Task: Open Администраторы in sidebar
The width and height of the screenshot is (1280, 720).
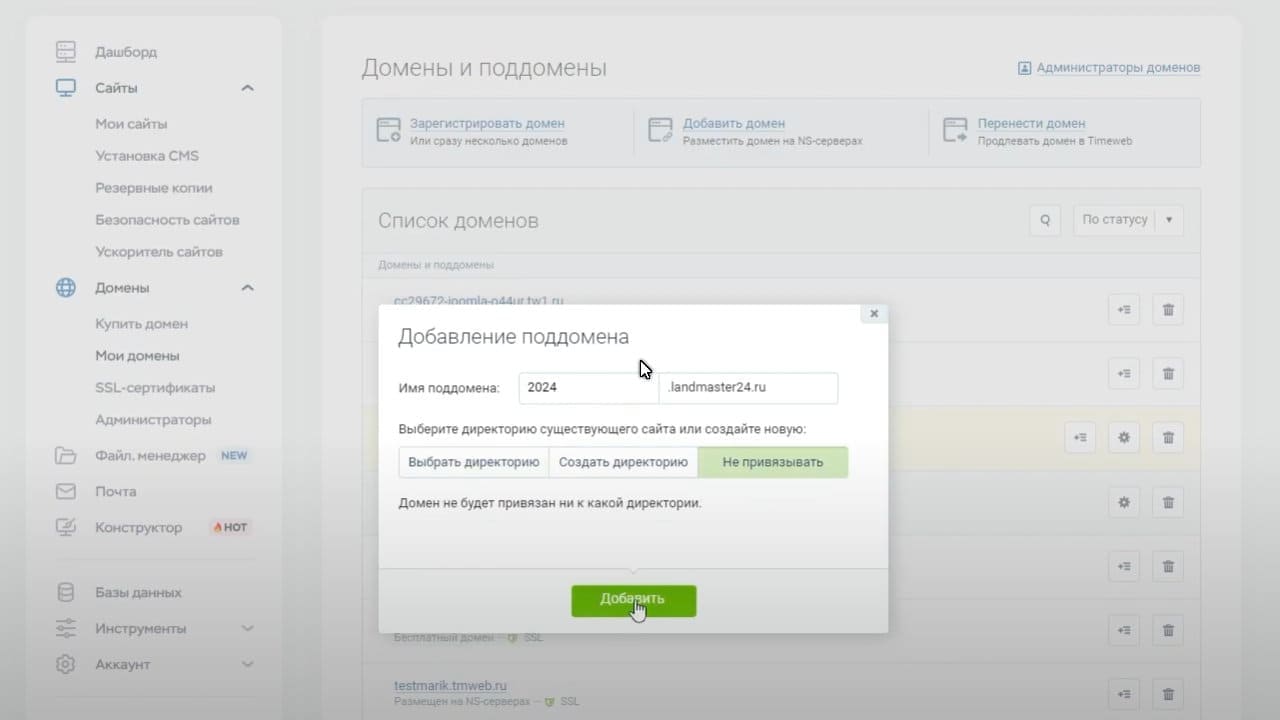Action: (153, 420)
